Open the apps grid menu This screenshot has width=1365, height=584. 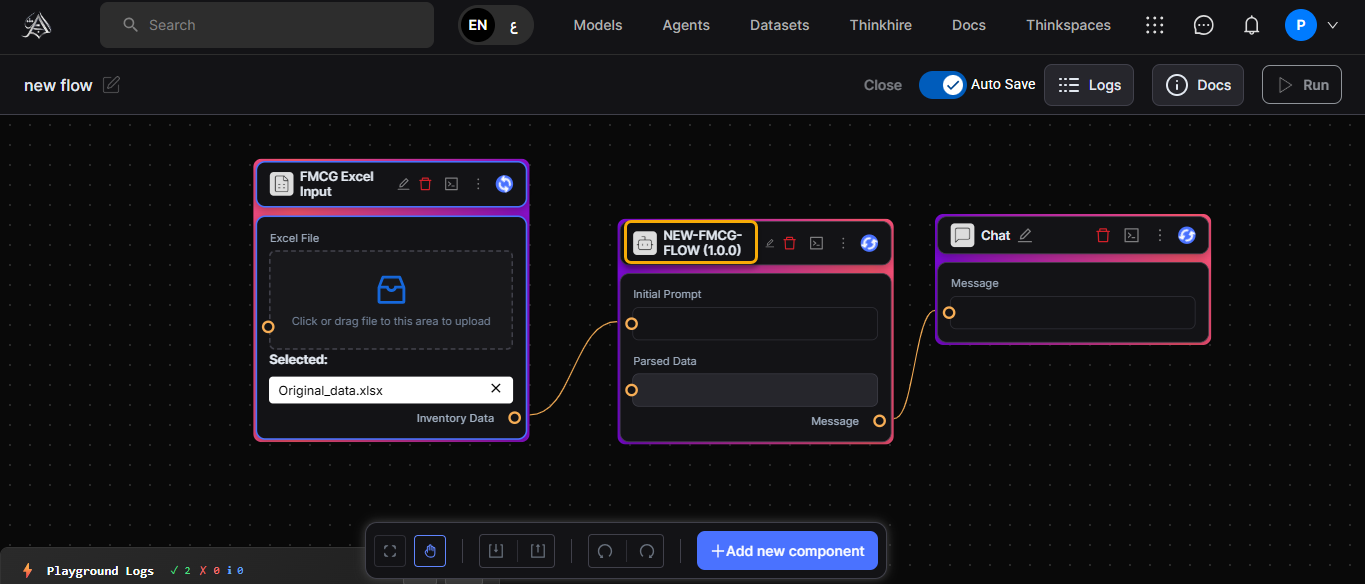[x=1154, y=26]
